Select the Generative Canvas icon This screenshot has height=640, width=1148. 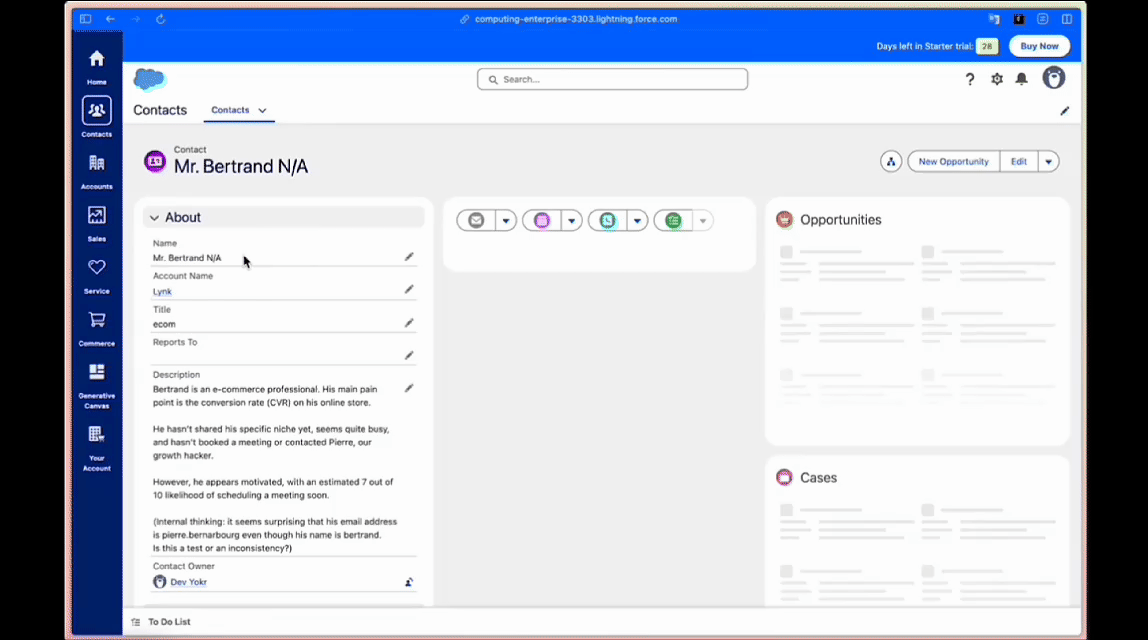coord(96,371)
